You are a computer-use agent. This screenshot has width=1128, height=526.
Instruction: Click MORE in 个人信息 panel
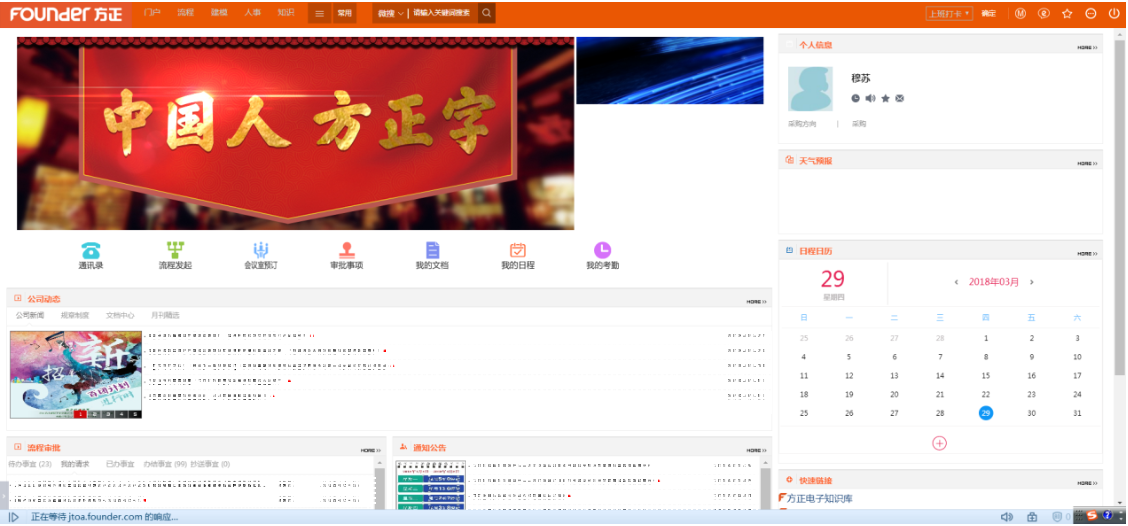pos(1088,47)
